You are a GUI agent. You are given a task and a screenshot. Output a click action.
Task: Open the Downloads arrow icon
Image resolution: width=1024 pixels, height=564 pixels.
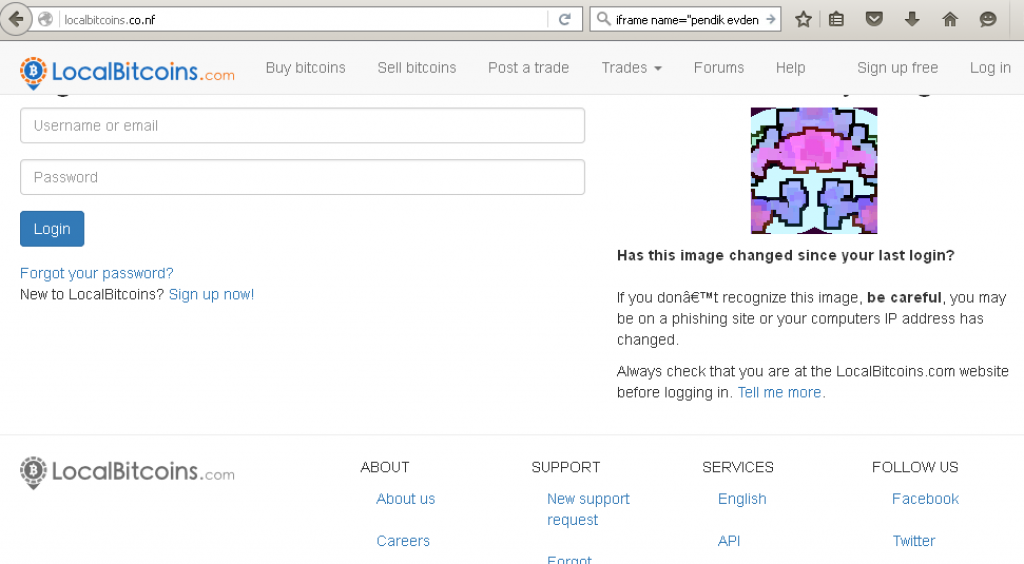click(x=912, y=20)
